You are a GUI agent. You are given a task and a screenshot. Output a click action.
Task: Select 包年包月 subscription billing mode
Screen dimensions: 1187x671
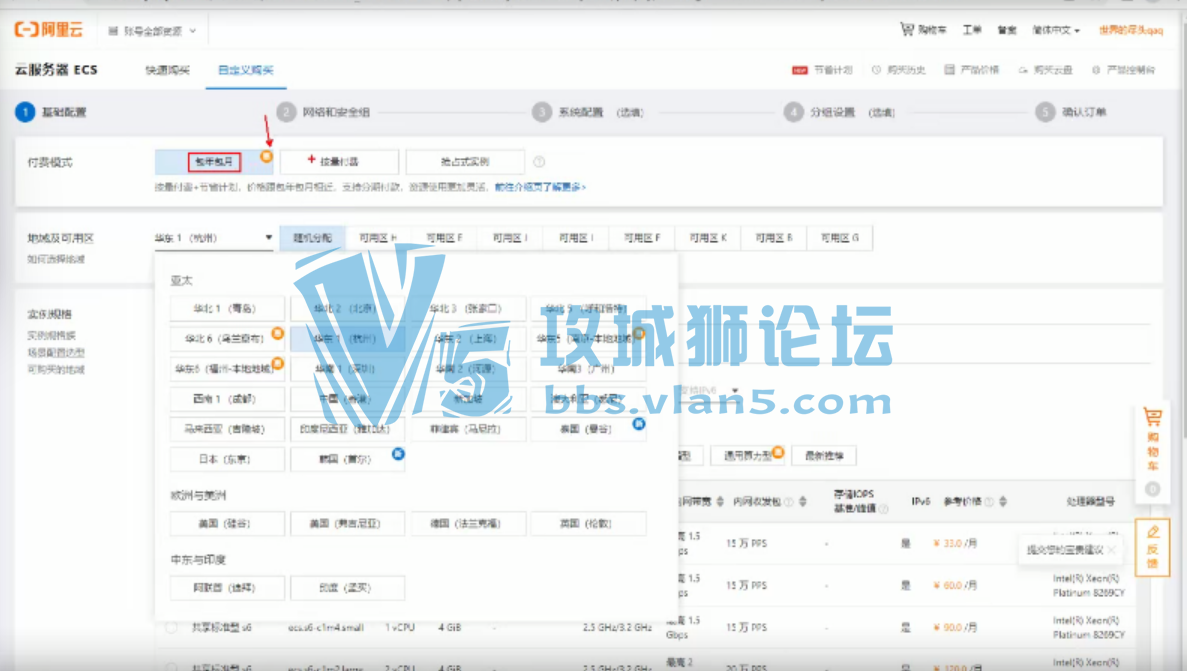coord(214,161)
